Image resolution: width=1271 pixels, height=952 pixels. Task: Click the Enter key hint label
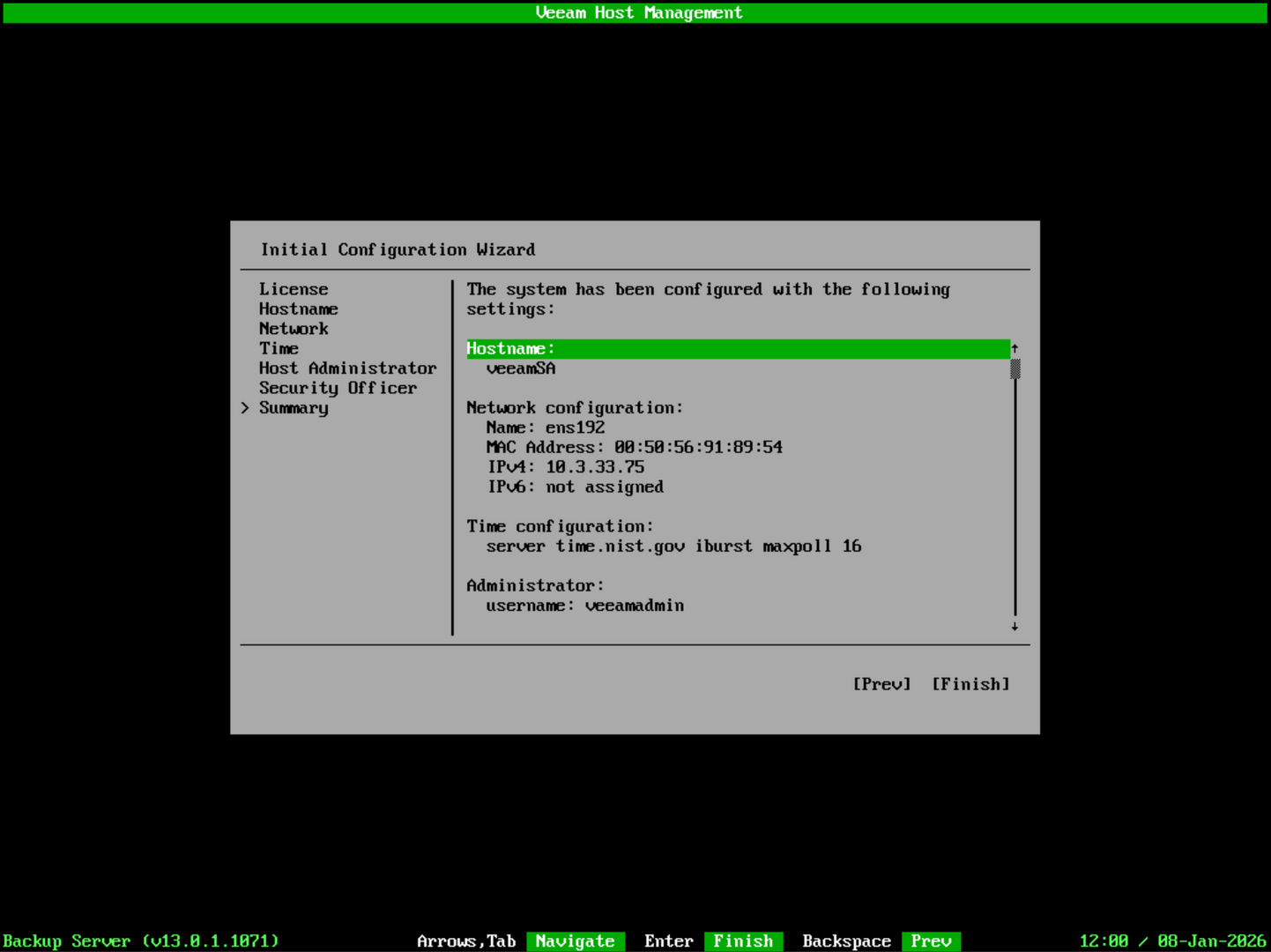[x=669, y=941]
